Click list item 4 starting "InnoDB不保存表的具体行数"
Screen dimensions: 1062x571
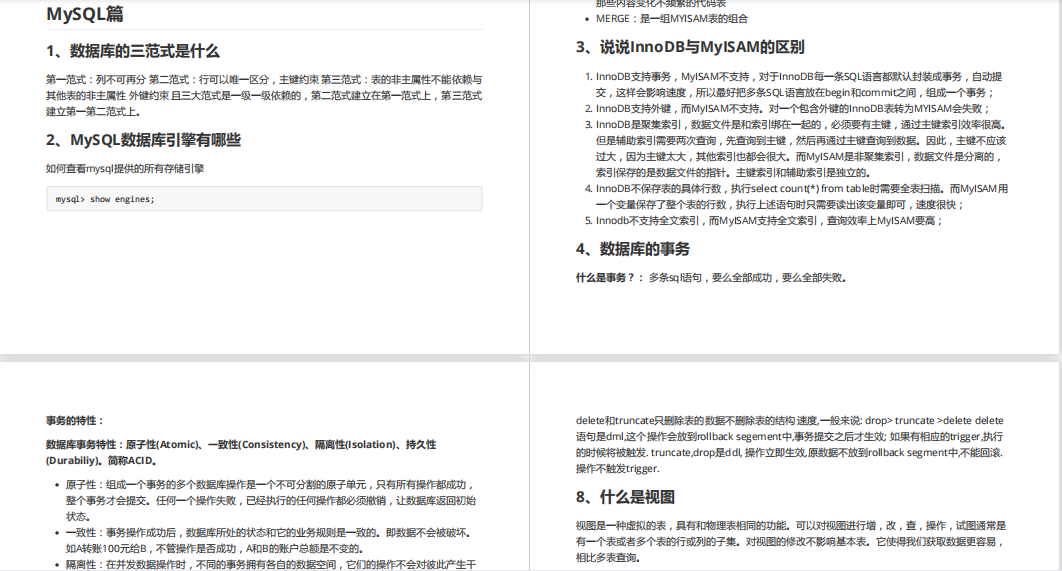click(802, 196)
